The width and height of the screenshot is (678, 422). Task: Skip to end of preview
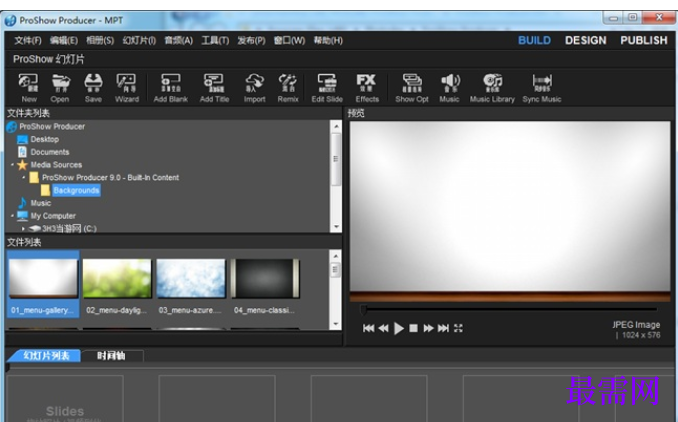click(x=443, y=328)
